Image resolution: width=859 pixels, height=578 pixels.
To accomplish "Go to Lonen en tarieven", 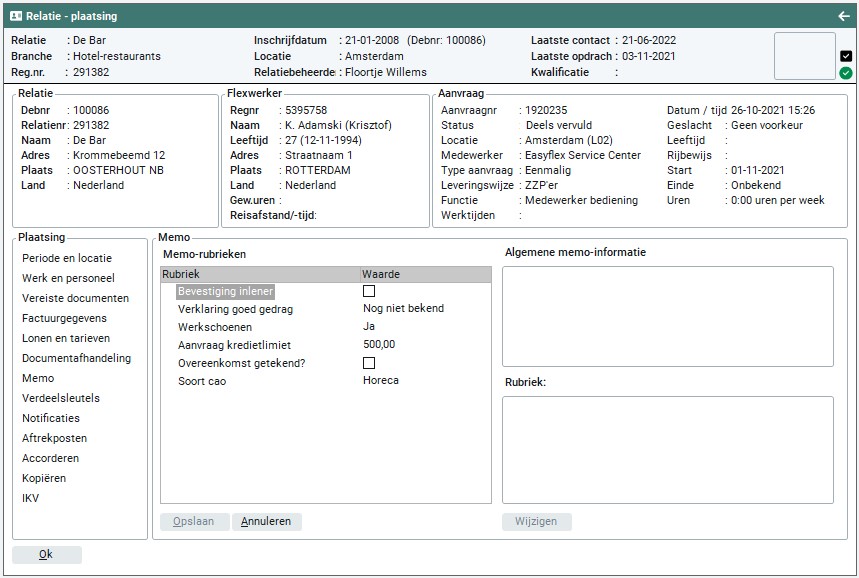I will (x=66, y=338).
